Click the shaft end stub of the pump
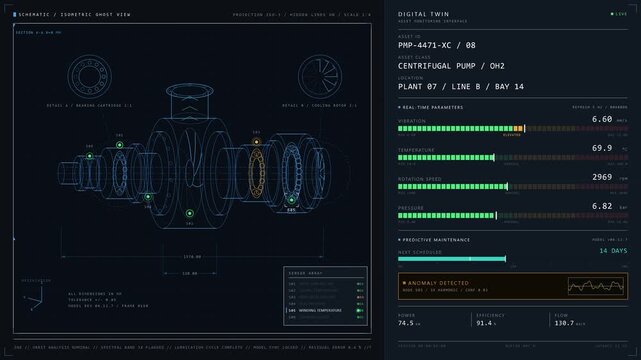 pos(68,173)
